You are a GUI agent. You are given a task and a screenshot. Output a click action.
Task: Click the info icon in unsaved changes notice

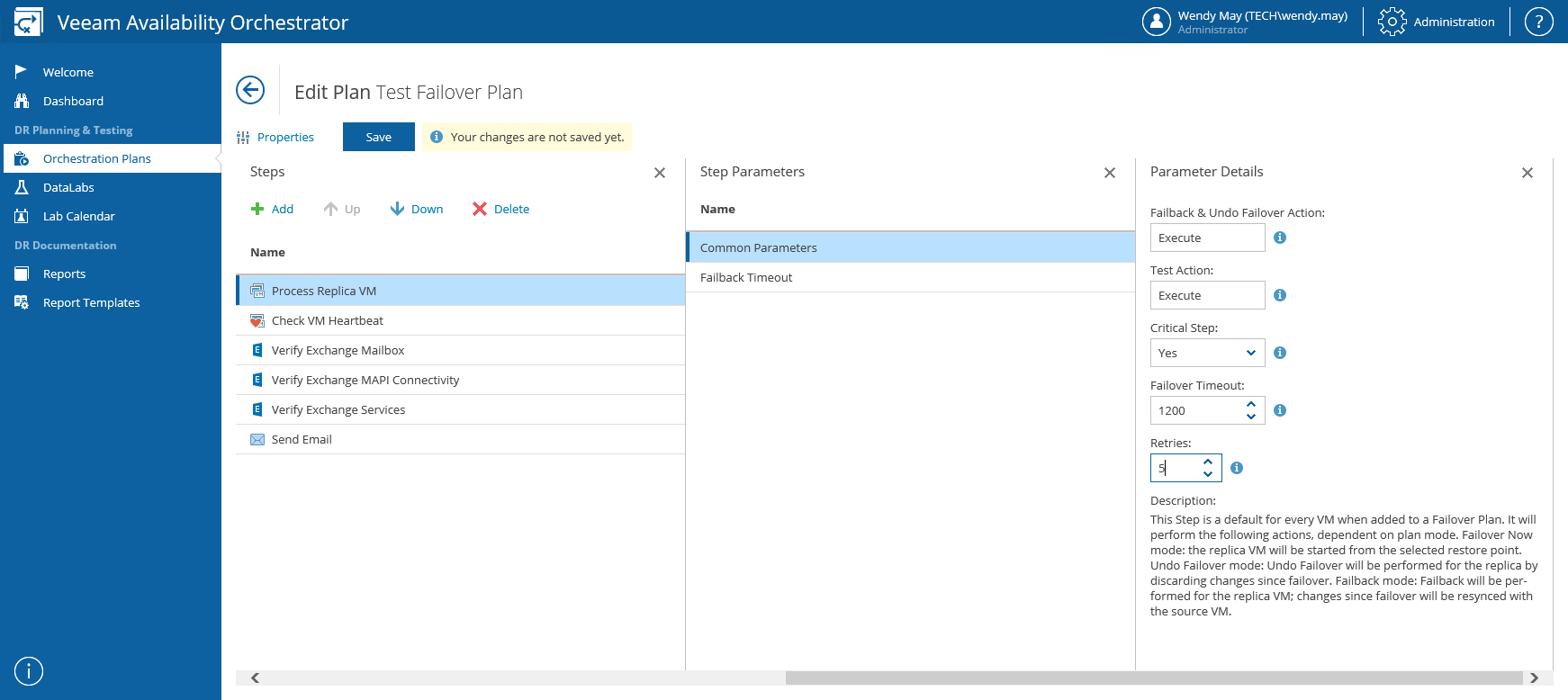[x=437, y=137]
